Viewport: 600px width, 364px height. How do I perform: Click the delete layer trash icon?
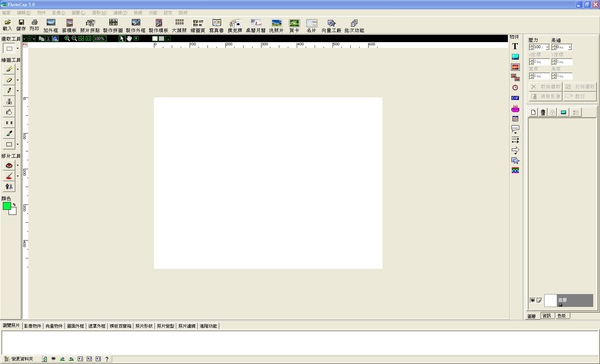[543, 112]
